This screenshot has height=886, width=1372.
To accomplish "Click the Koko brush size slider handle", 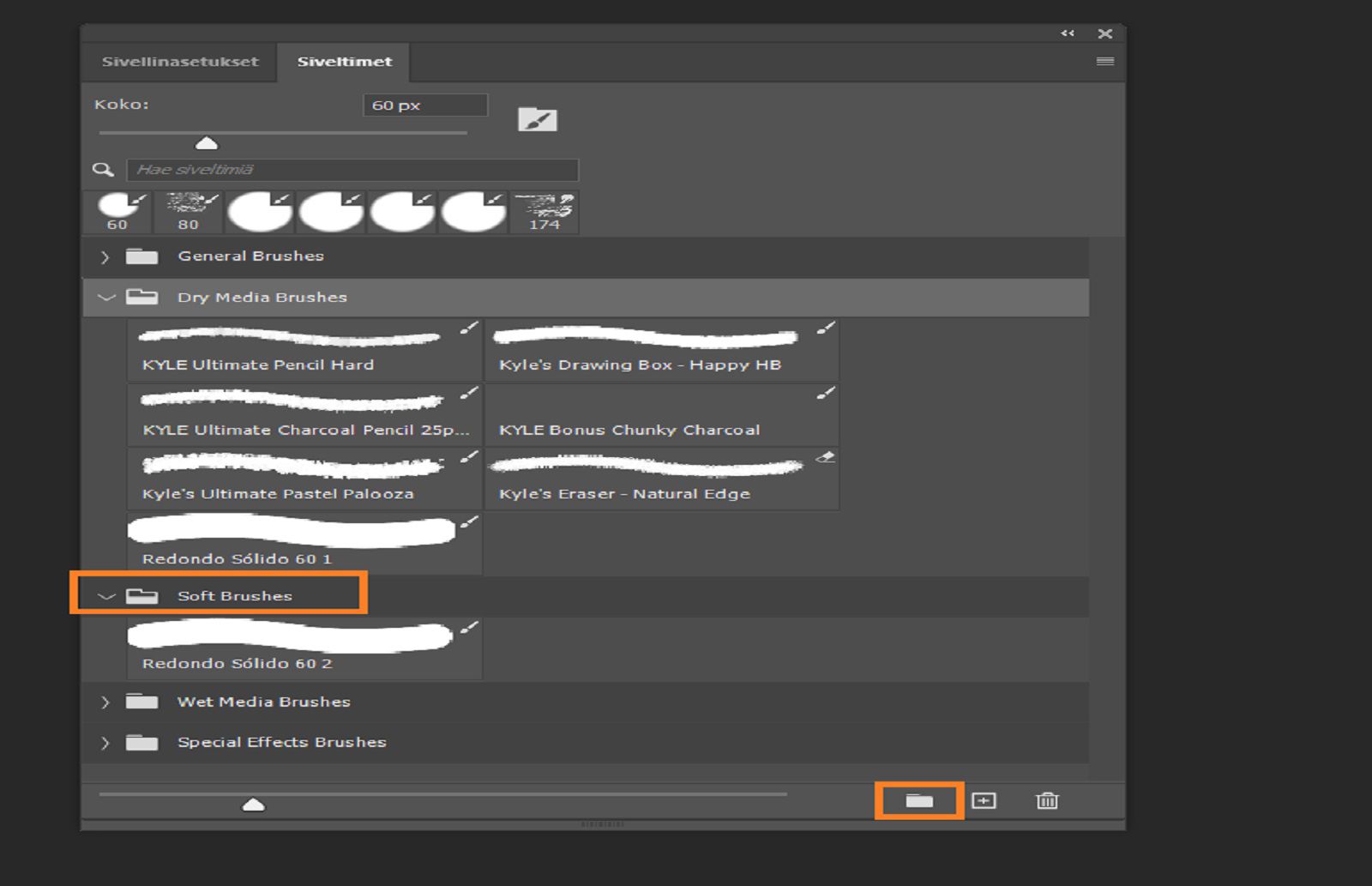I will (207, 143).
